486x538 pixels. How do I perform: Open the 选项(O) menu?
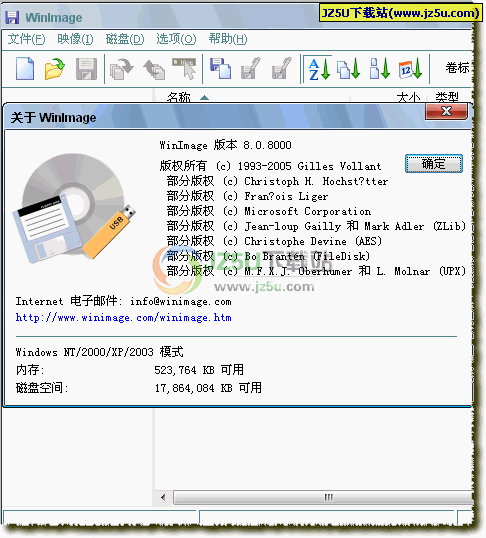(x=176, y=39)
